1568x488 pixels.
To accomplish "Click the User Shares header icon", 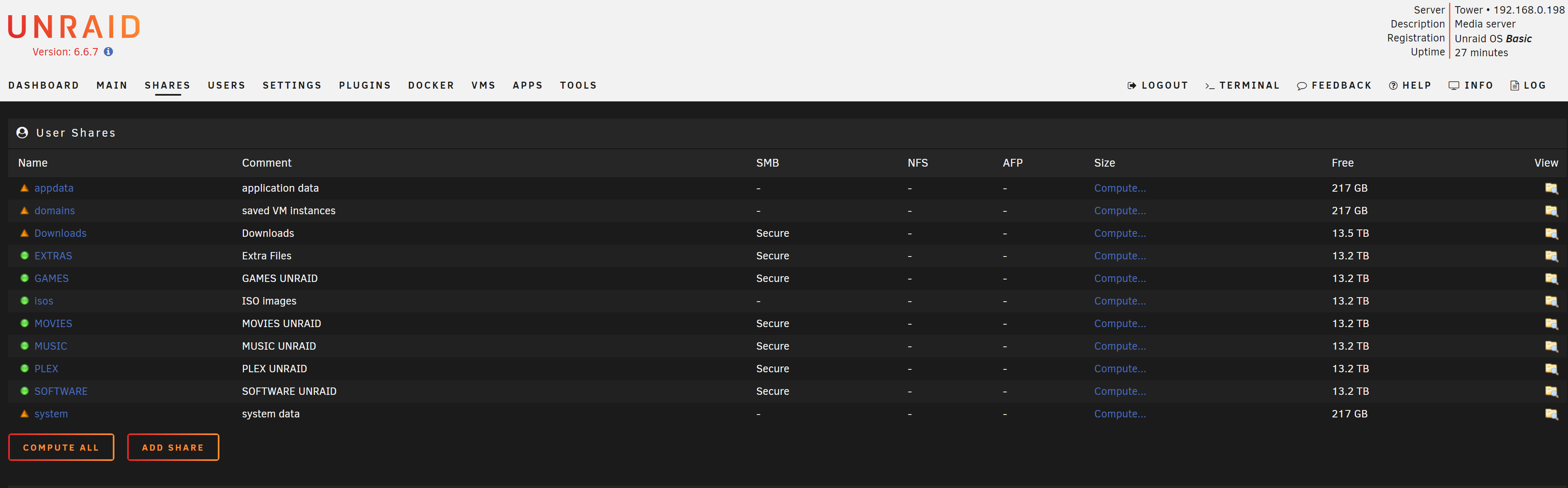I will (23, 133).
